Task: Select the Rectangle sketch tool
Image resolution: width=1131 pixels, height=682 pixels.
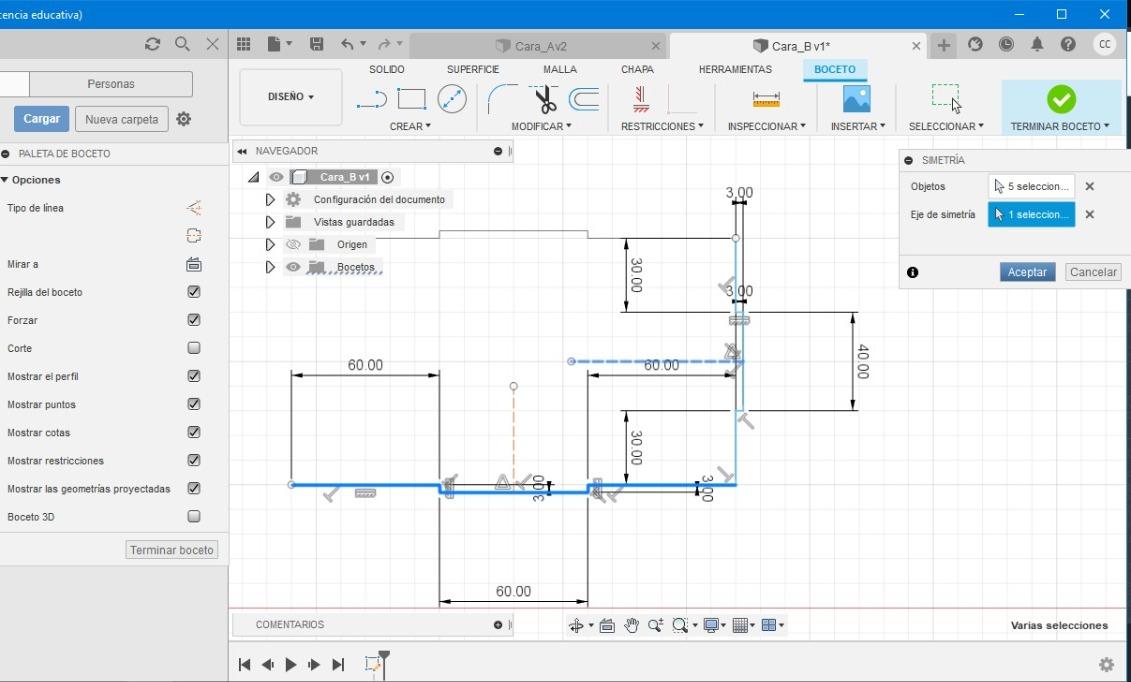Action: 412,99
